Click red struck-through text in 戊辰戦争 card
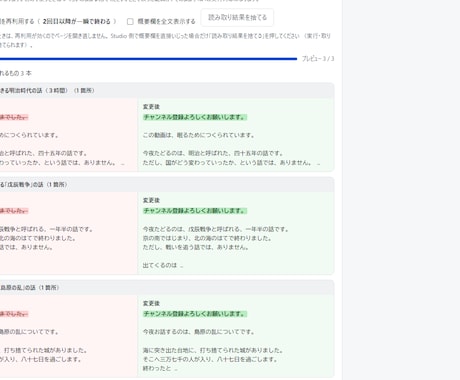This screenshot has height=380, width=460. pyautogui.click(x=14, y=211)
